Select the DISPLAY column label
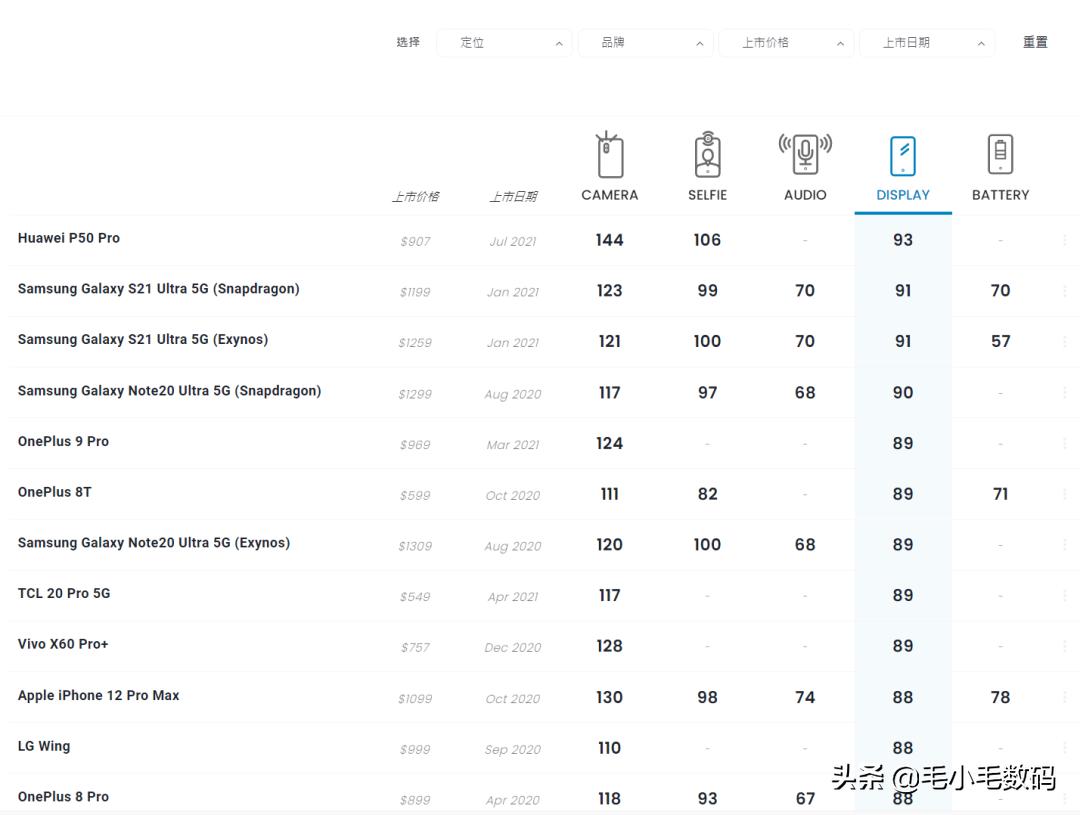Image resolution: width=1080 pixels, height=815 pixels. 902,195
